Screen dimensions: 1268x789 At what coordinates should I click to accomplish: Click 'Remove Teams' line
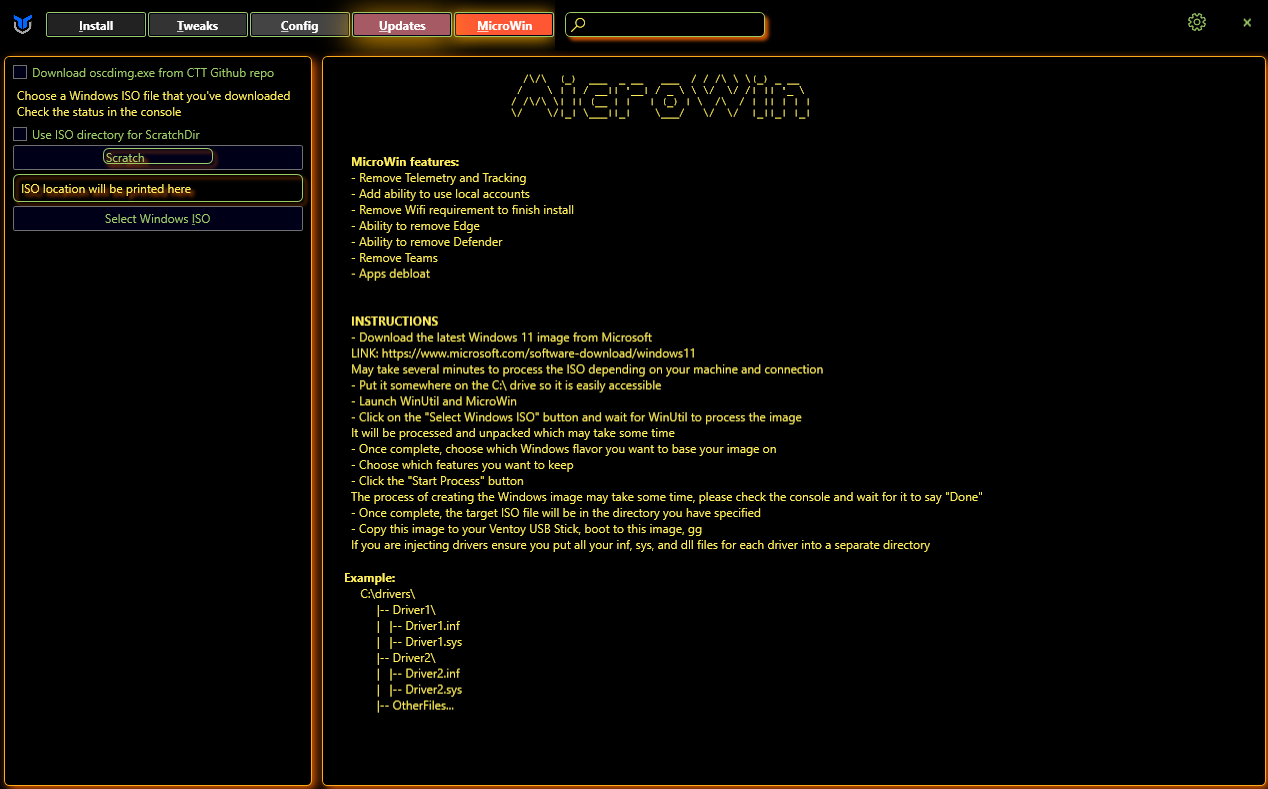coord(394,257)
